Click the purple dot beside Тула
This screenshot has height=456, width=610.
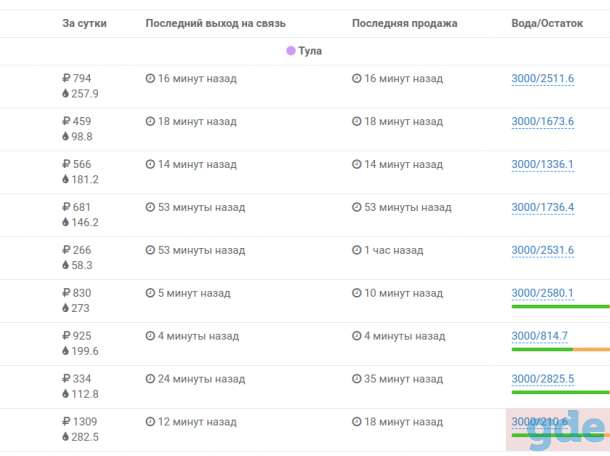[291, 51]
